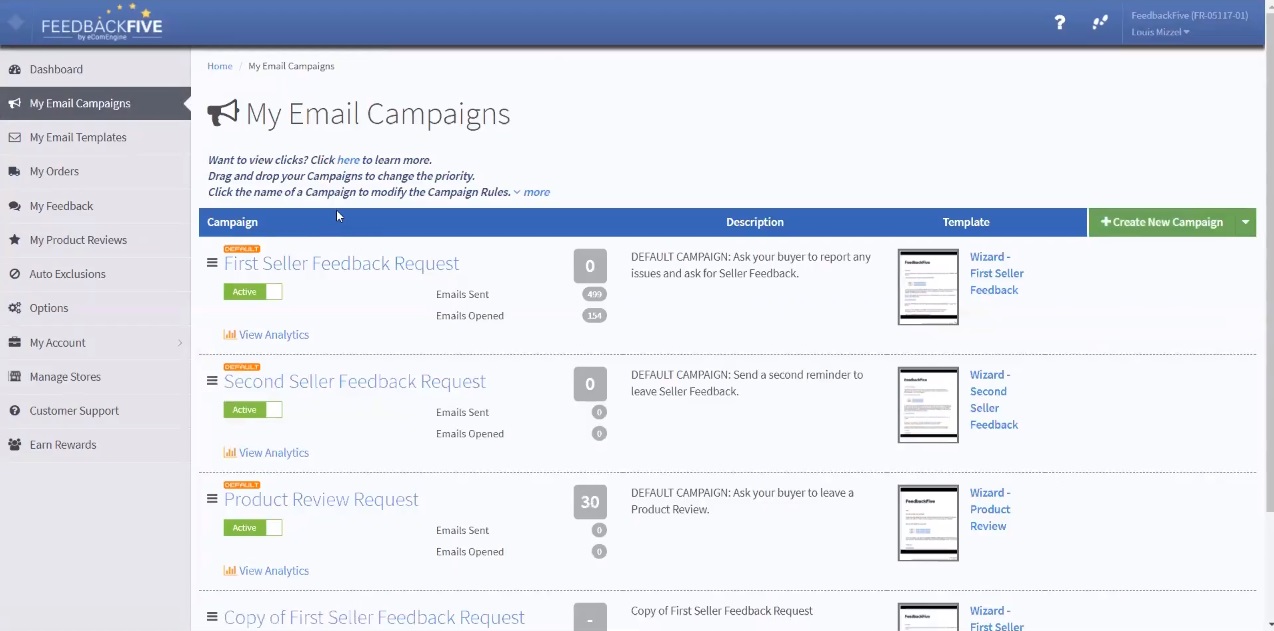Open Product Review Request campaign name

tap(321, 499)
